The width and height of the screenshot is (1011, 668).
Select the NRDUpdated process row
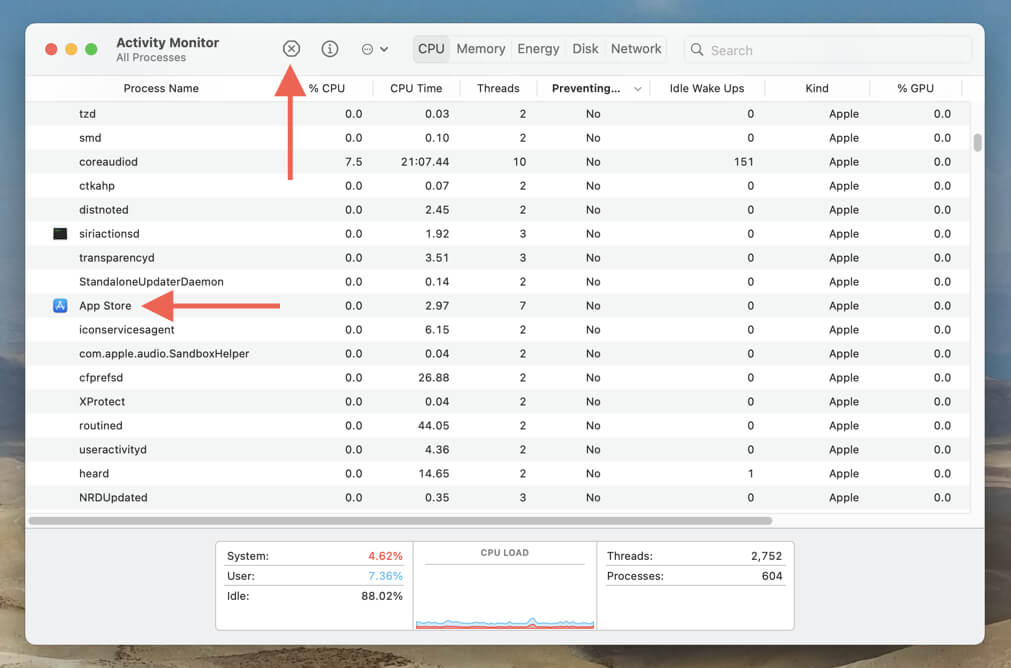498,497
